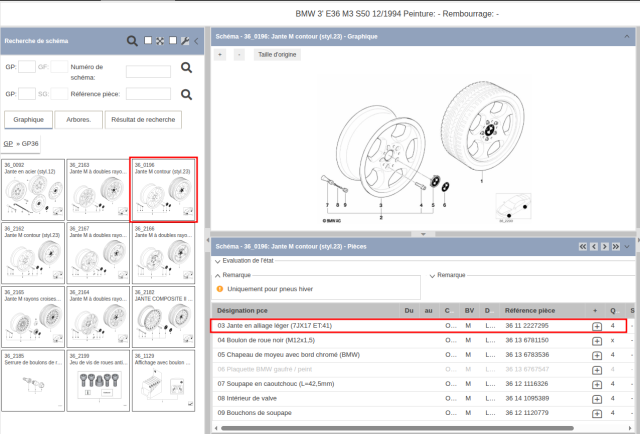
Task: Switch to the Graphique tab
Action: [x=29, y=120]
